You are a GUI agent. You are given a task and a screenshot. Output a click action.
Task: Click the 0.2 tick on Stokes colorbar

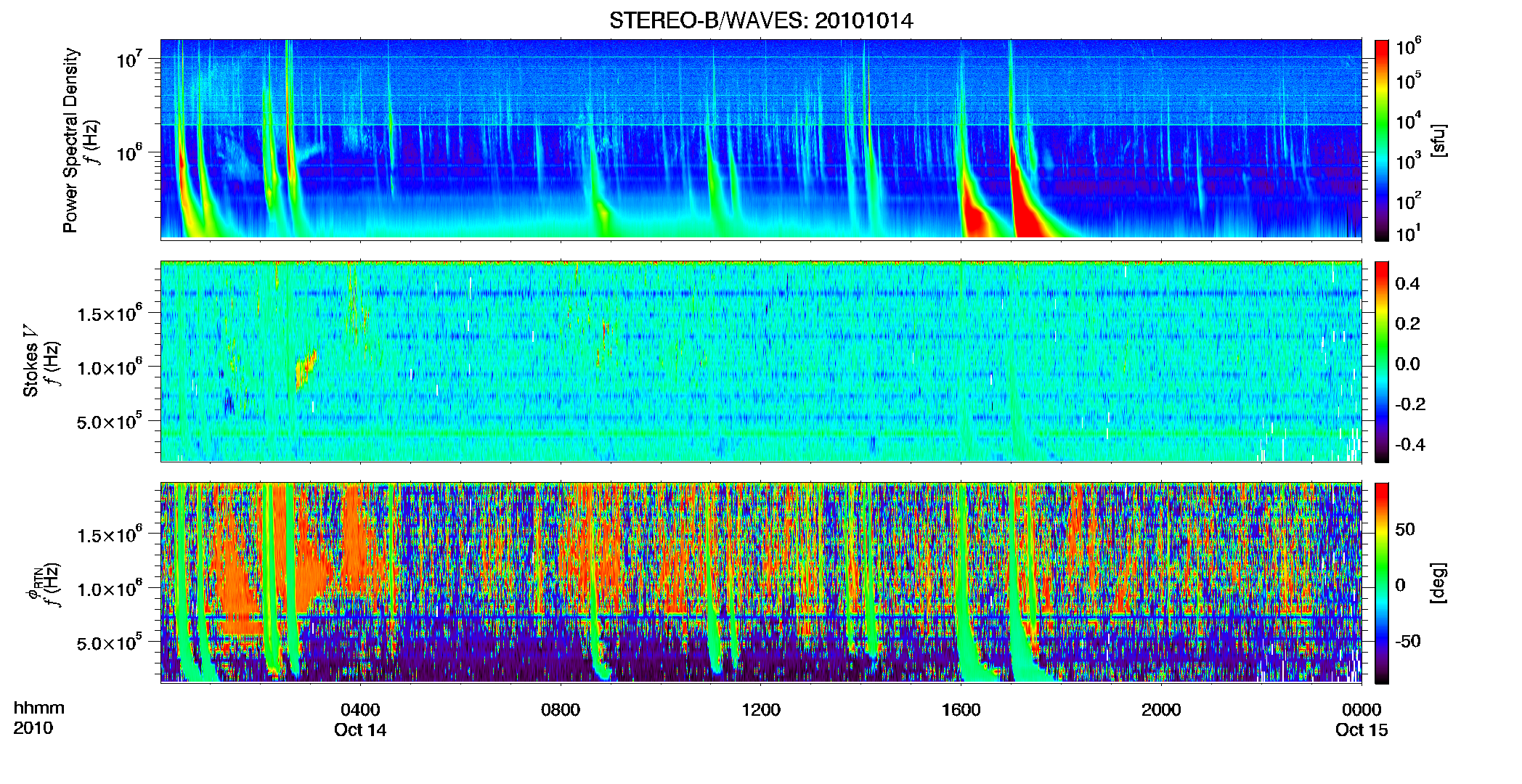coord(1407,324)
